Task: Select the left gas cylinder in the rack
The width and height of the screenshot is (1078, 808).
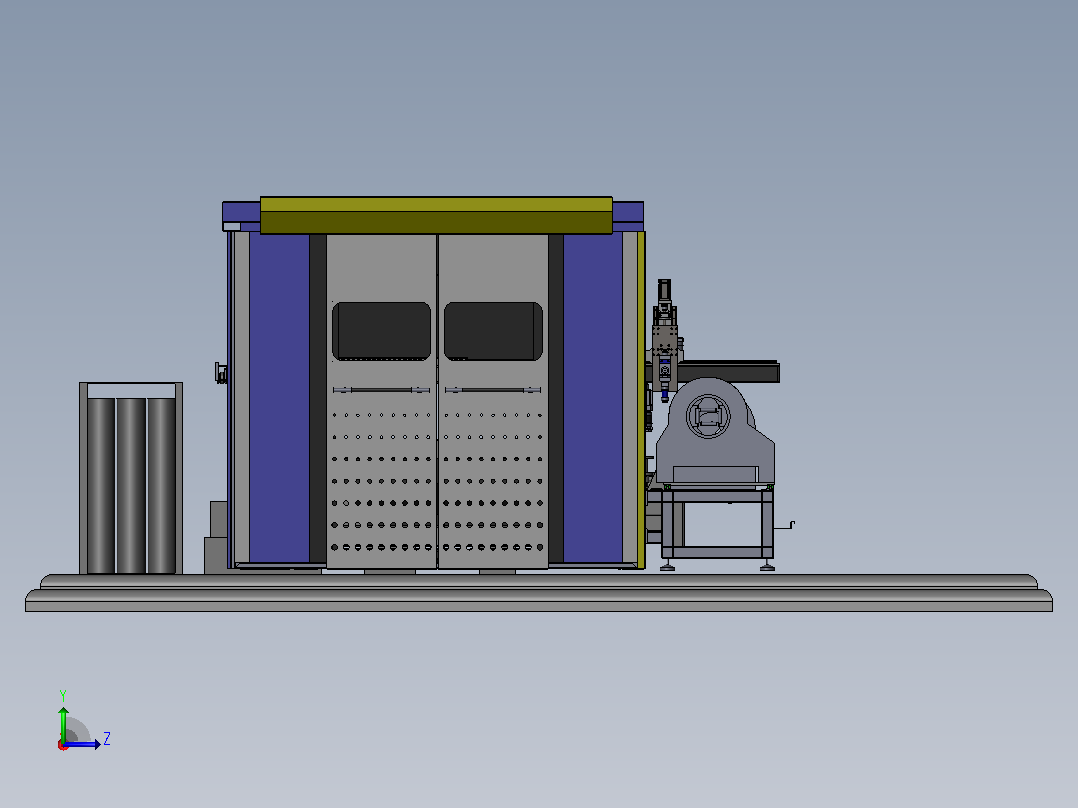Action: click(101, 485)
